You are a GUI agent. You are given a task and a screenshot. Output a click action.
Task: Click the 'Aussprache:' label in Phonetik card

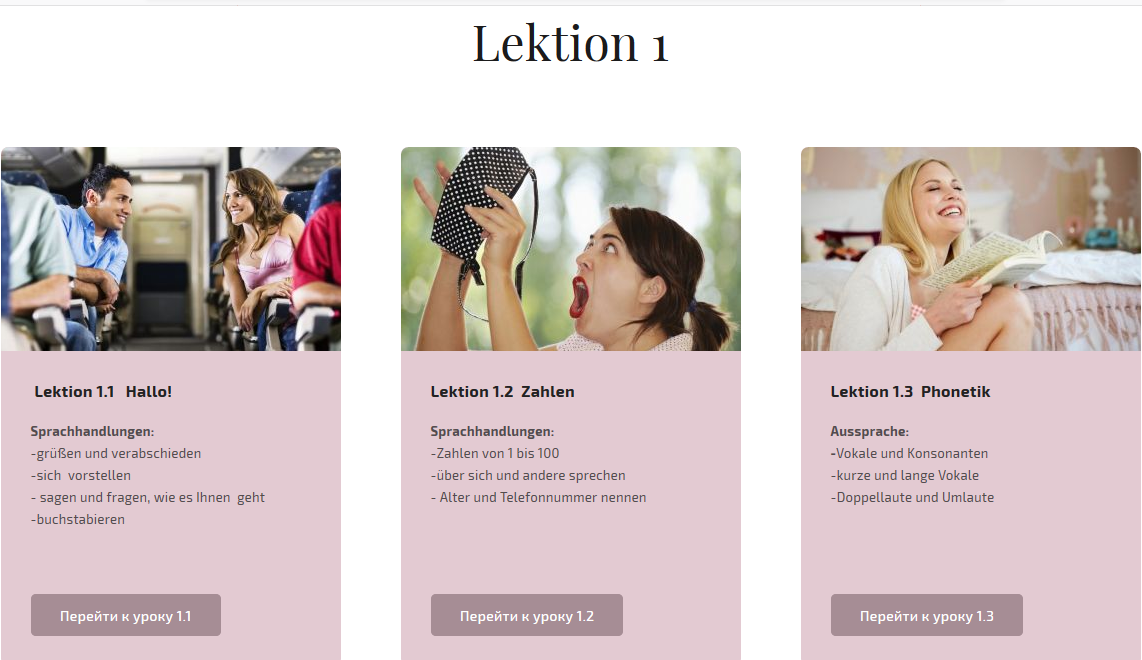(870, 431)
